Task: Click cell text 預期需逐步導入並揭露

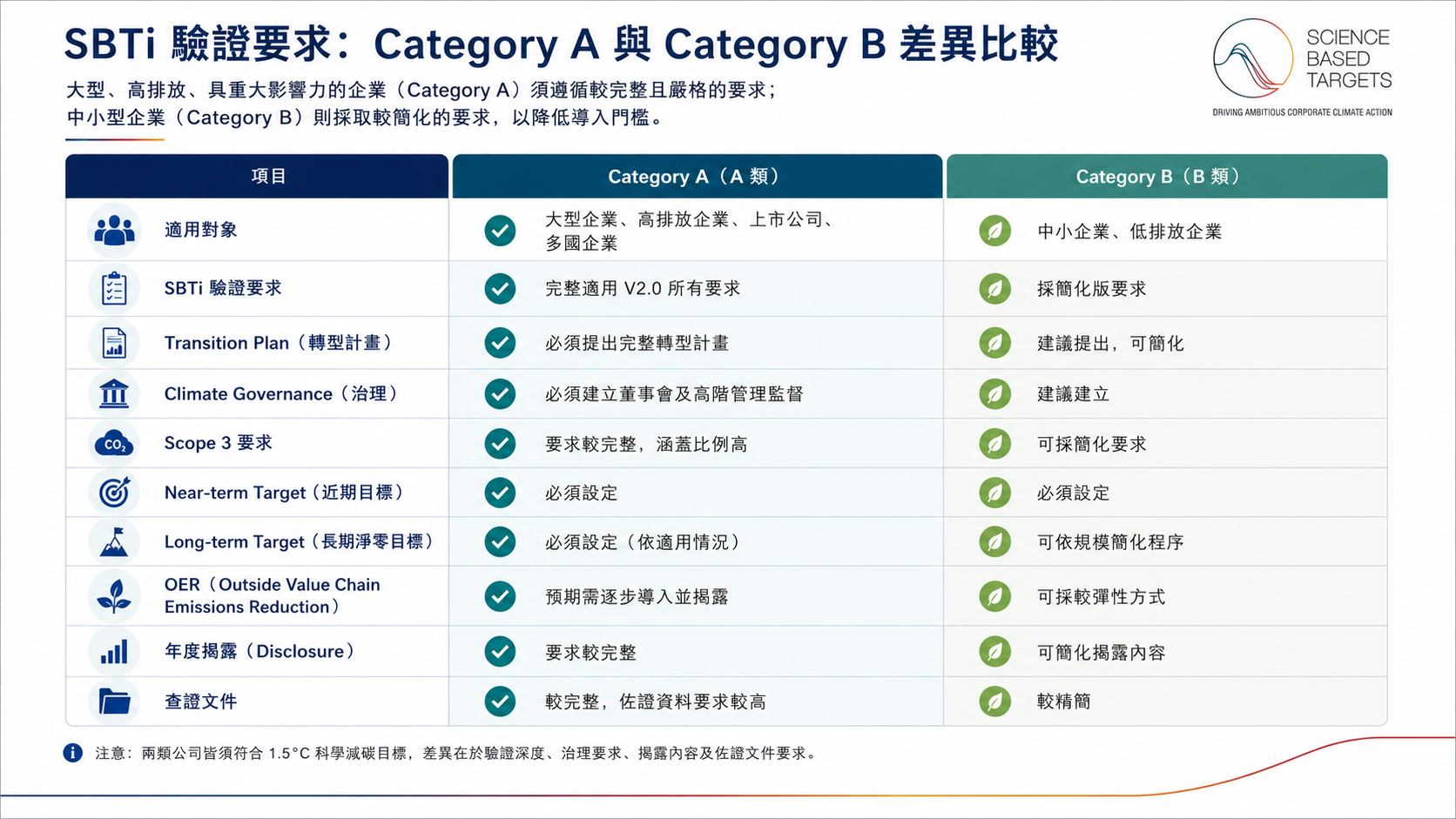Action: [637, 596]
